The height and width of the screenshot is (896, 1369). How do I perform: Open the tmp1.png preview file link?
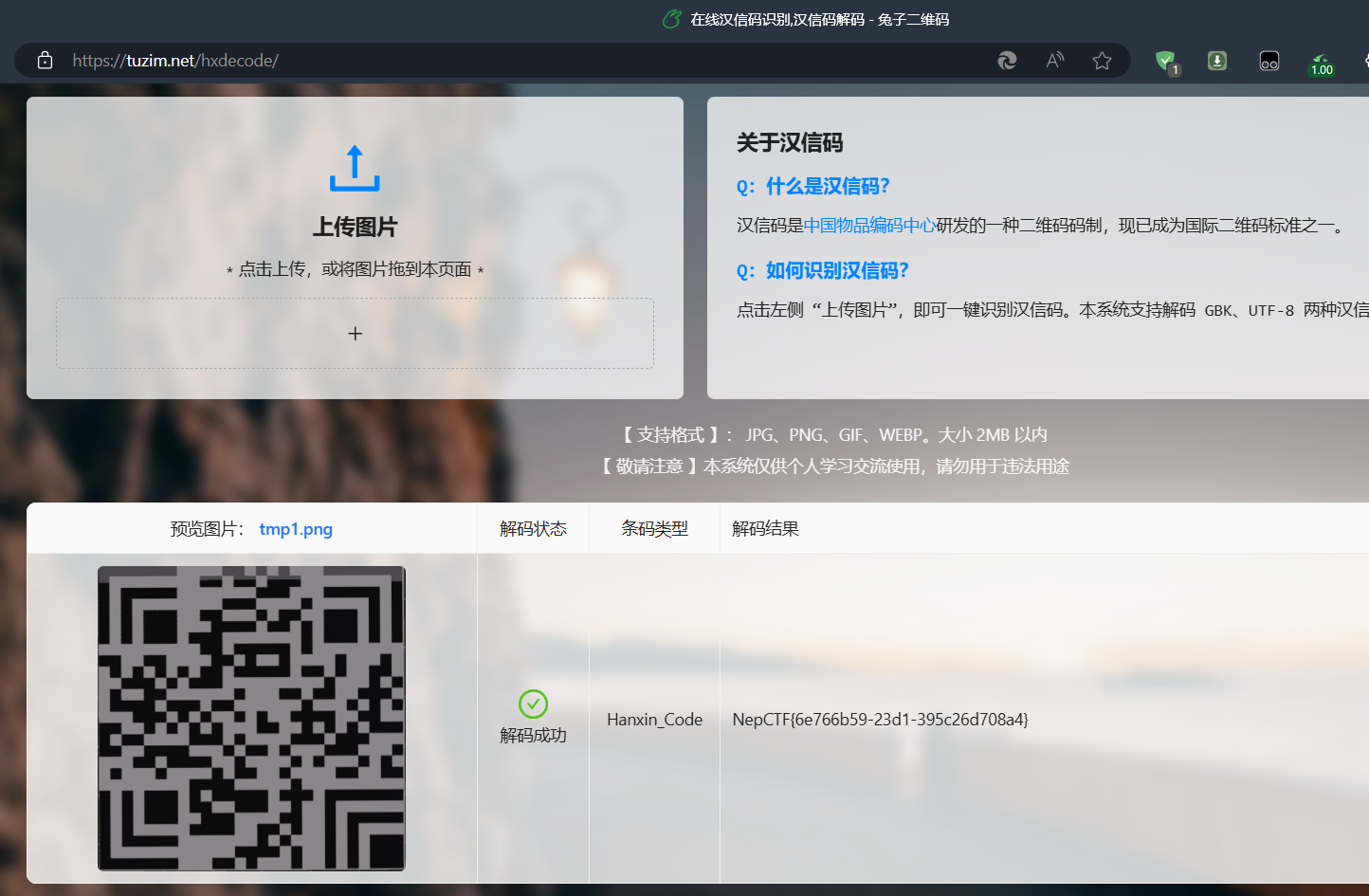(296, 529)
